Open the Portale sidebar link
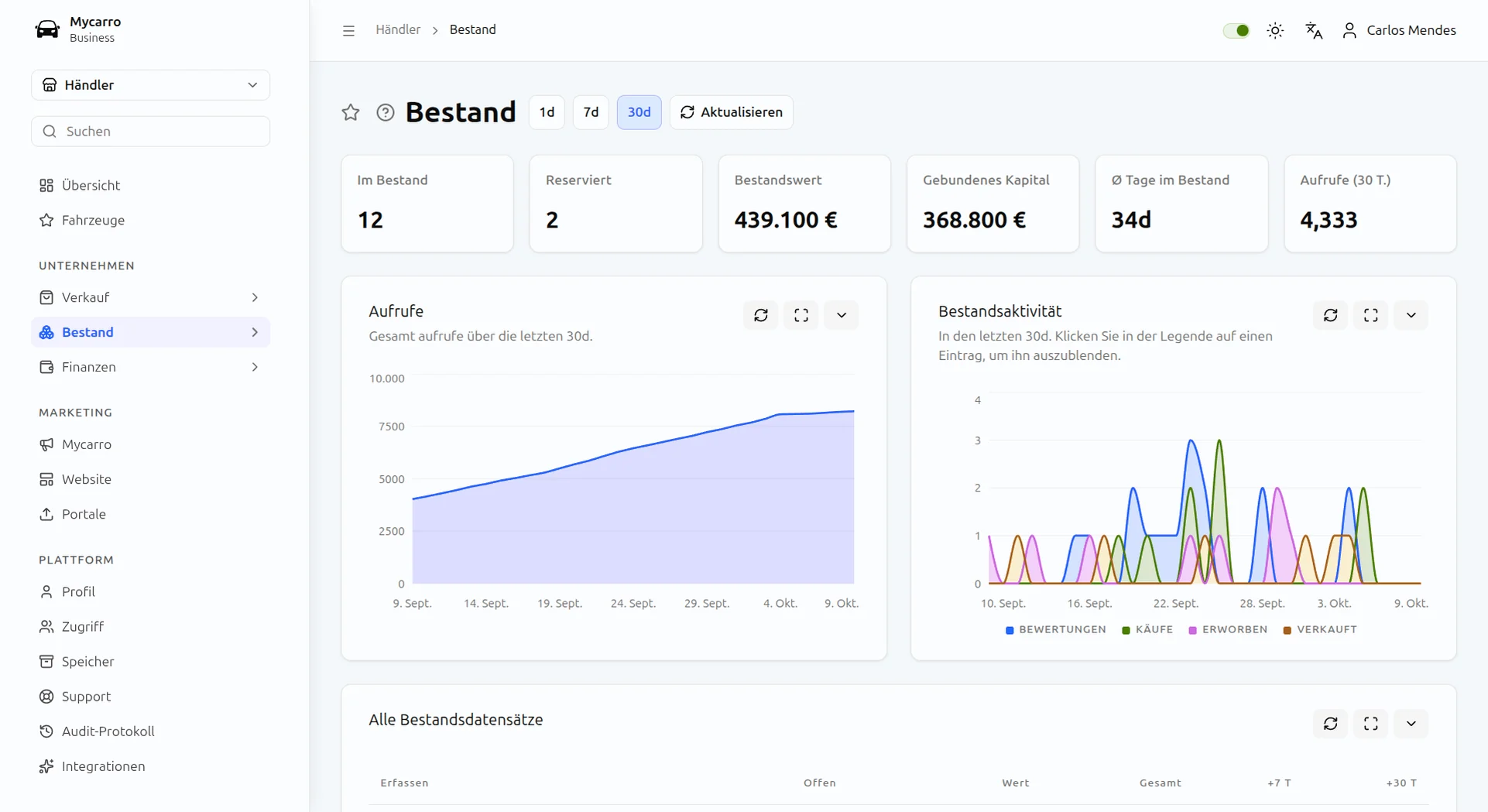This screenshot has width=1488, height=812. [x=151, y=514]
